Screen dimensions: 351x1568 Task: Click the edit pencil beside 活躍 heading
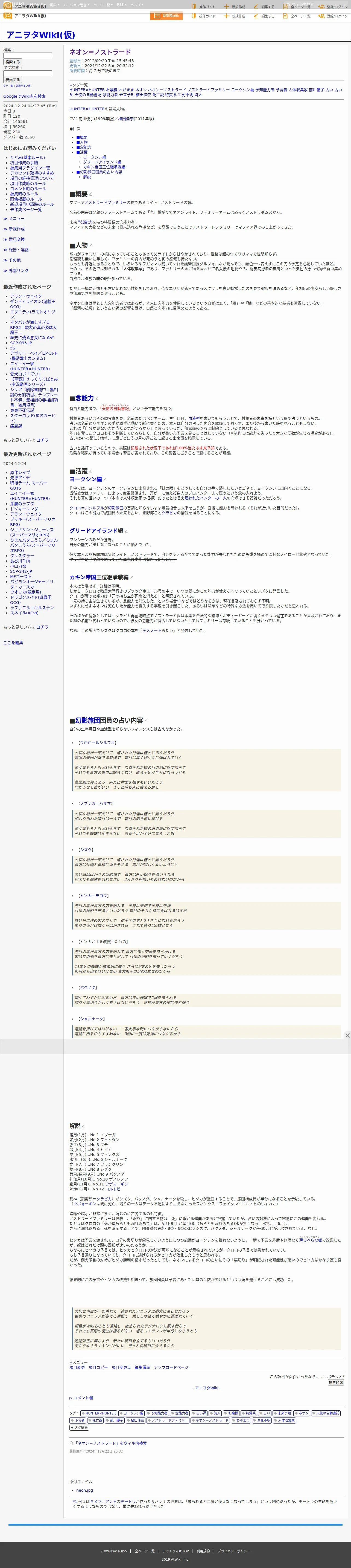(x=91, y=471)
